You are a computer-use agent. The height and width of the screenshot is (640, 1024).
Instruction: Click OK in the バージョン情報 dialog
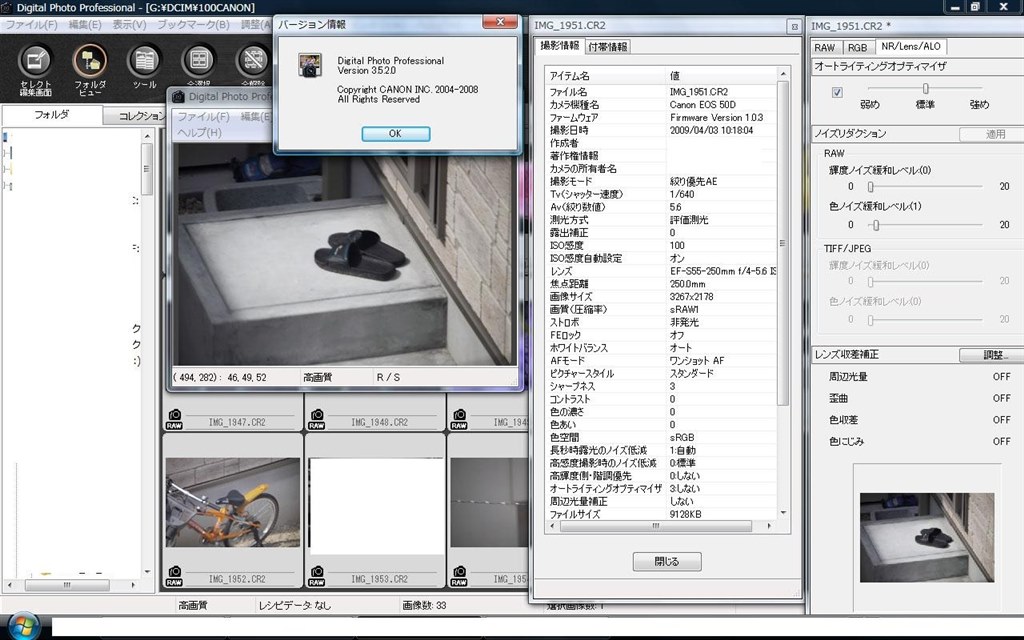click(396, 133)
